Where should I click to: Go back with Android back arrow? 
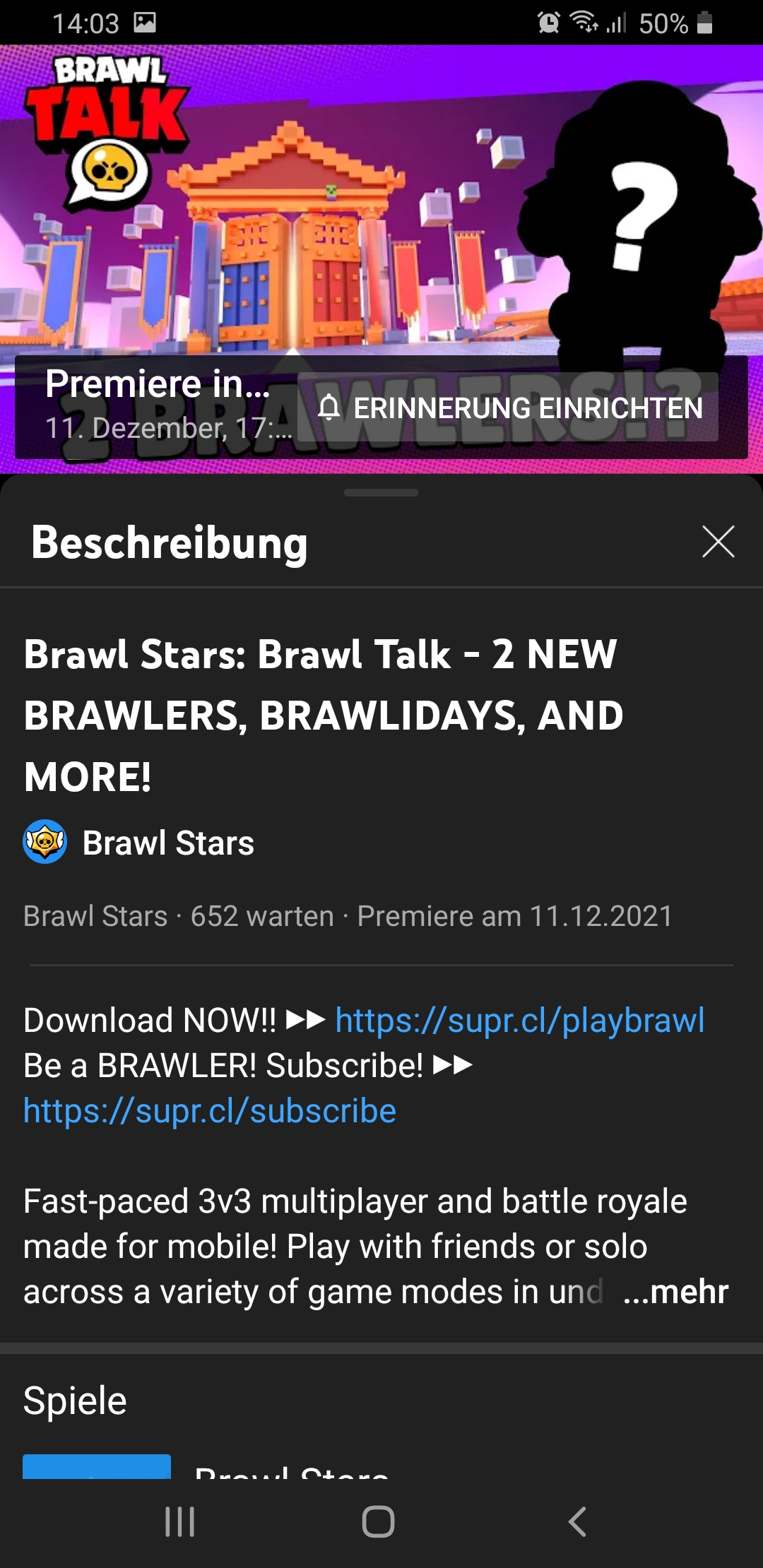click(x=577, y=1521)
